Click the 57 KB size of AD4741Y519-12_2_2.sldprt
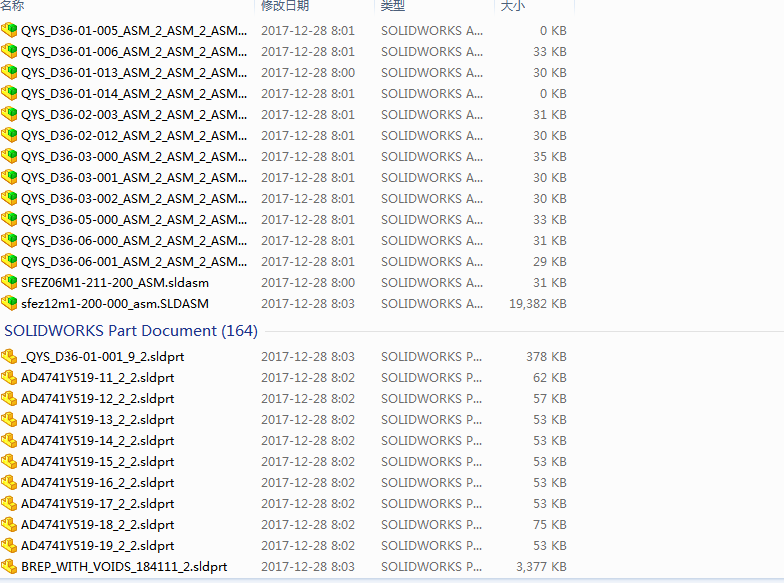The image size is (784, 583). (550, 398)
